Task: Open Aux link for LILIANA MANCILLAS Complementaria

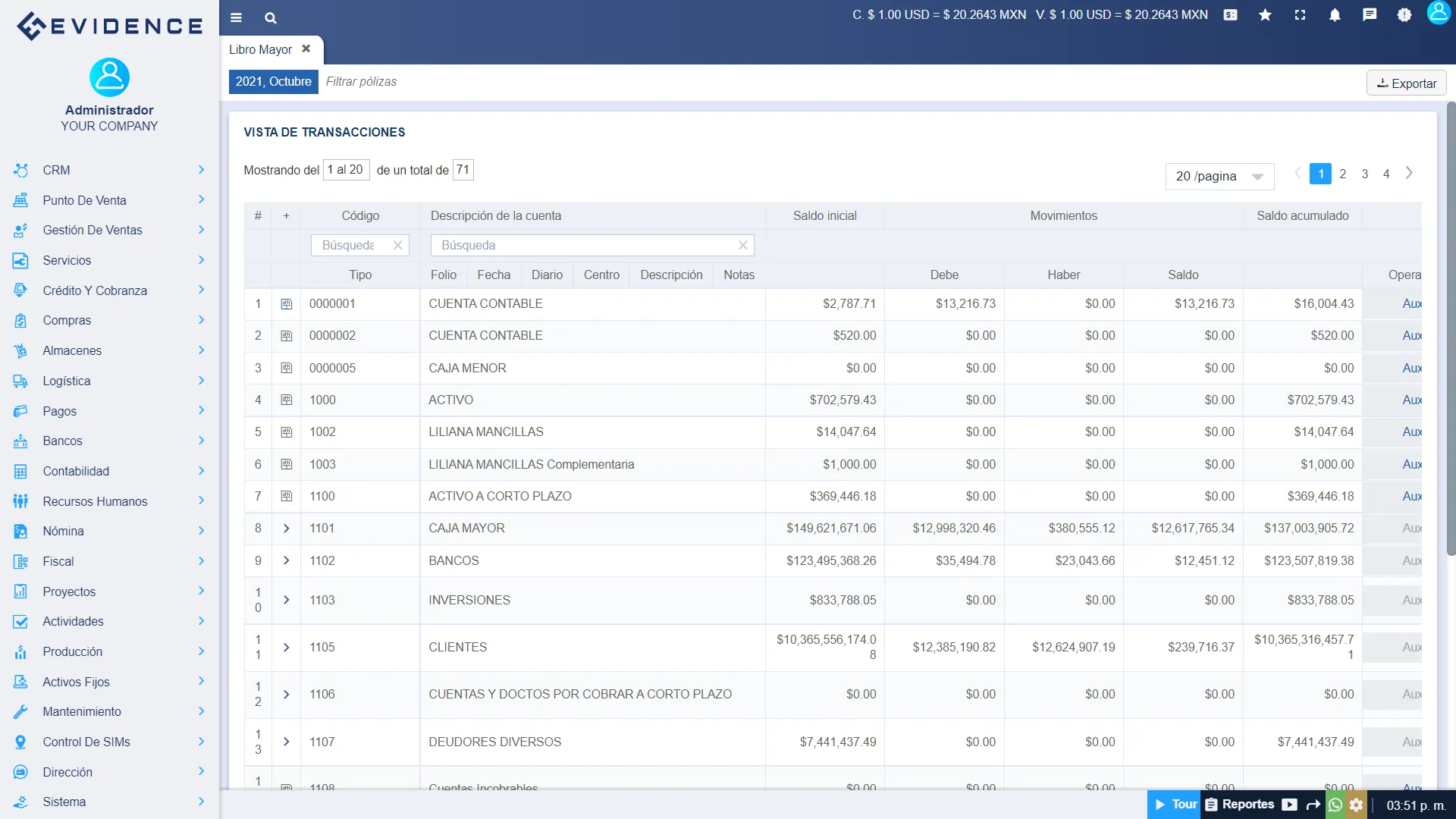Action: [x=1411, y=464]
